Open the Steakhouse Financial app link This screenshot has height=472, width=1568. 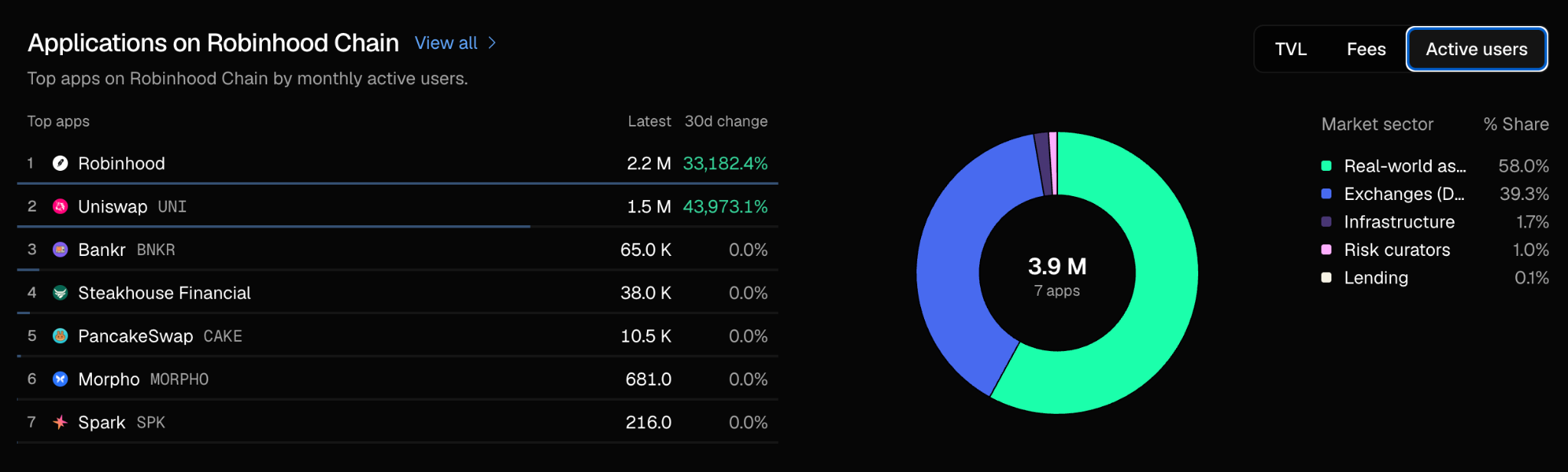pyautogui.click(x=165, y=293)
